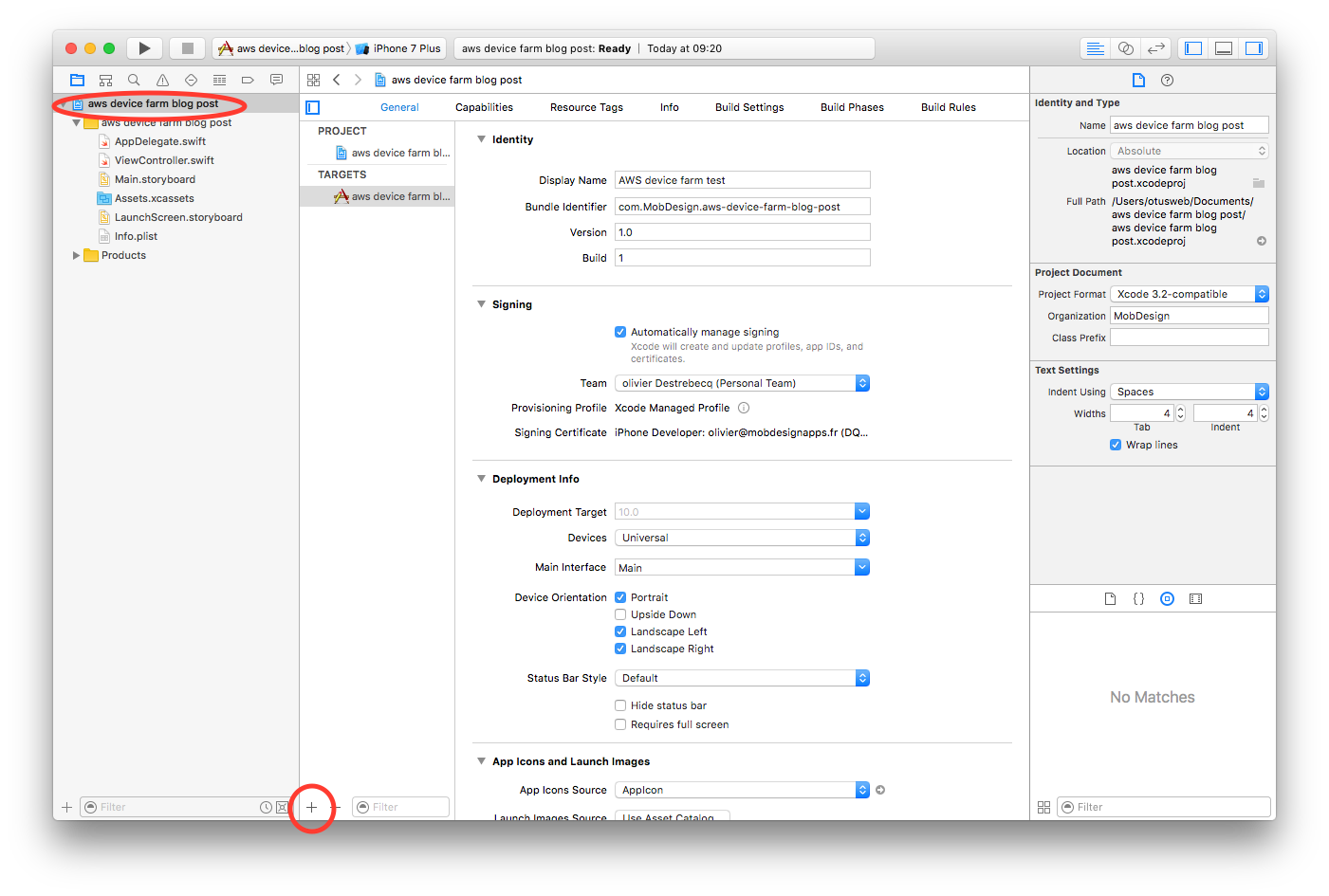This screenshot has width=1329, height=896.
Task: Run the project with the play button
Action: pos(144,48)
